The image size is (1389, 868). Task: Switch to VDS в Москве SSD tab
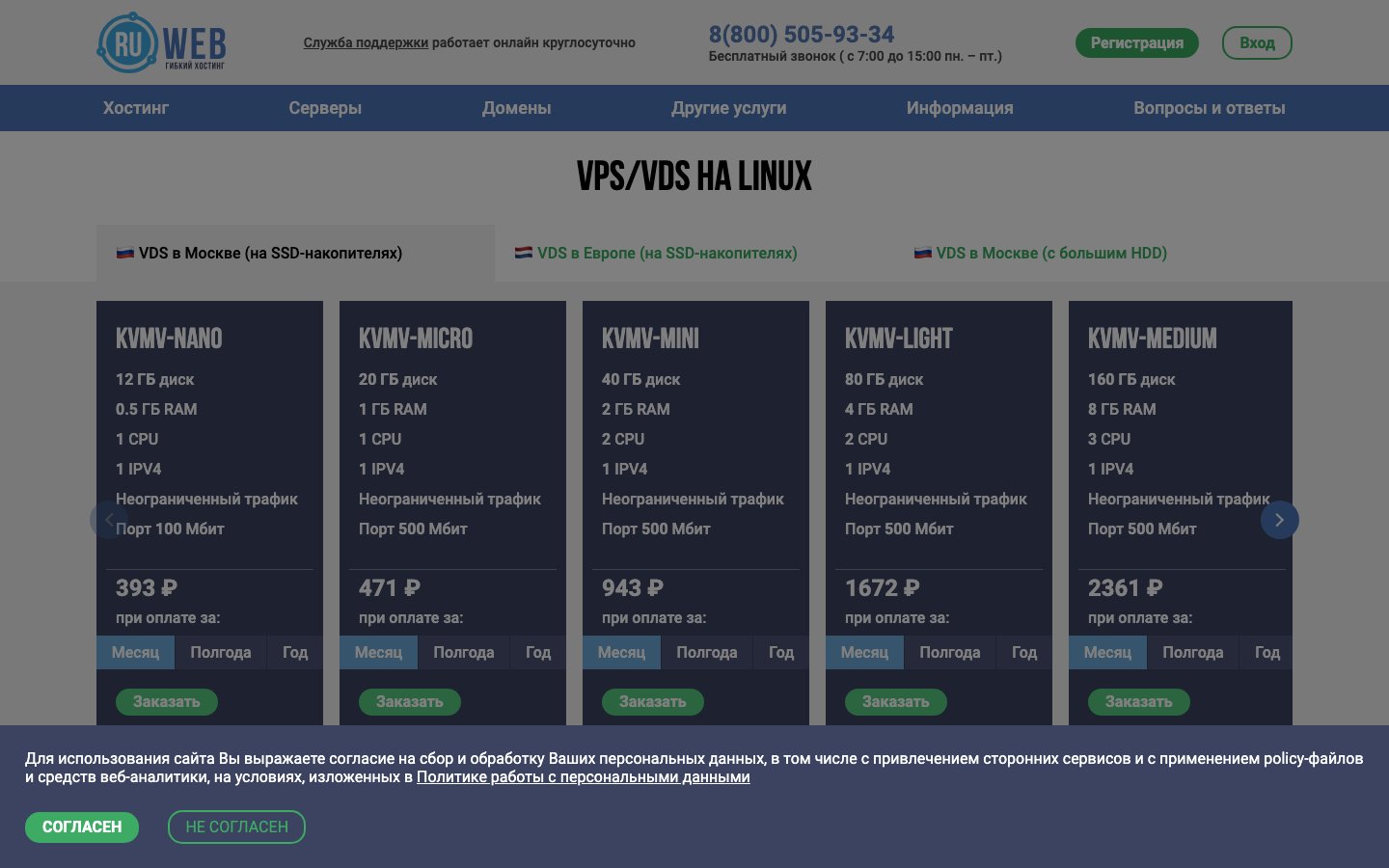pyautogui.click(x=295, y=253)
